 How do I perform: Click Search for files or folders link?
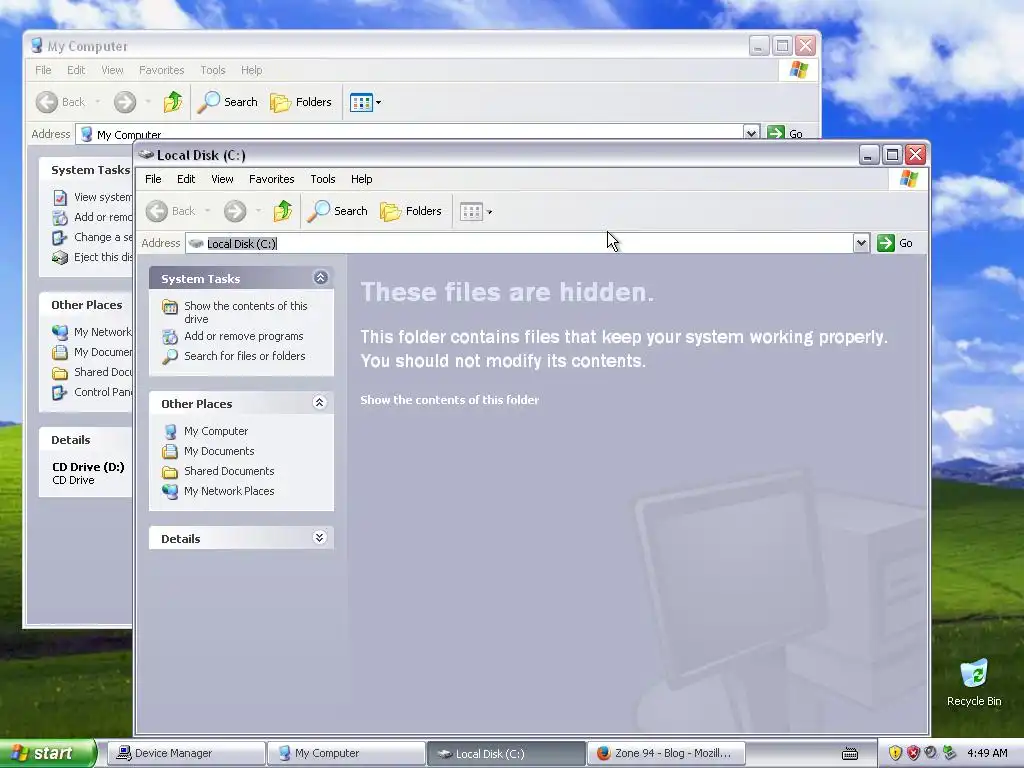pyautogui.click(x=245, y=356)
